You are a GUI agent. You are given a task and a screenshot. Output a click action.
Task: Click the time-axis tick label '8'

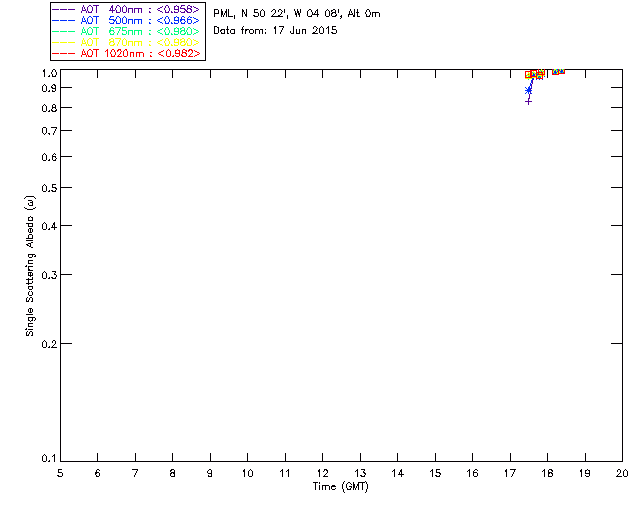(173, 473)
